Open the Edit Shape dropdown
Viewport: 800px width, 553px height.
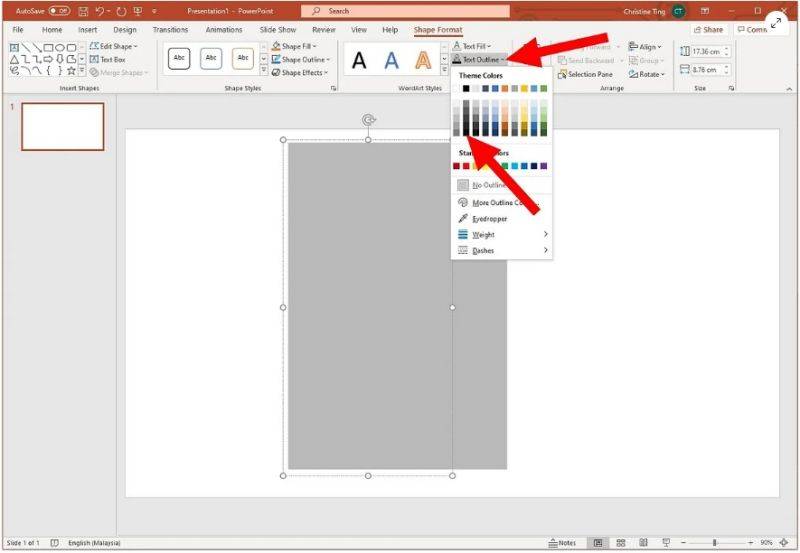click(113, 46)
